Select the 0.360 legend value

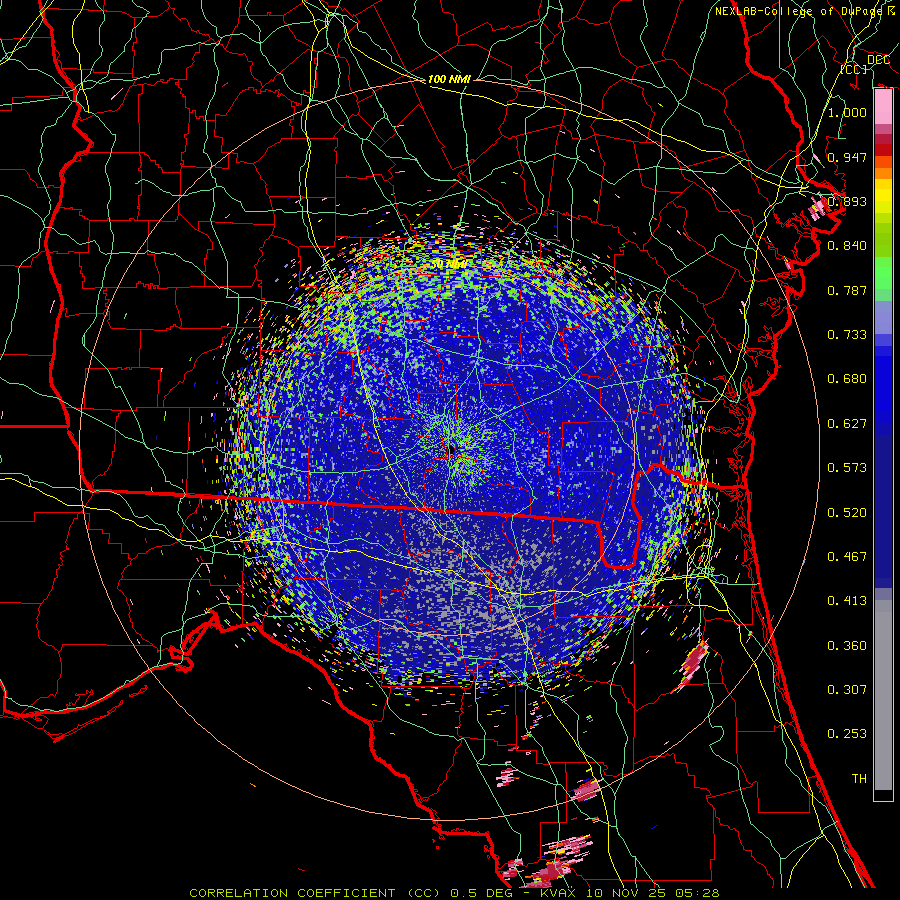pyautogui.click(x=847, y=645)
